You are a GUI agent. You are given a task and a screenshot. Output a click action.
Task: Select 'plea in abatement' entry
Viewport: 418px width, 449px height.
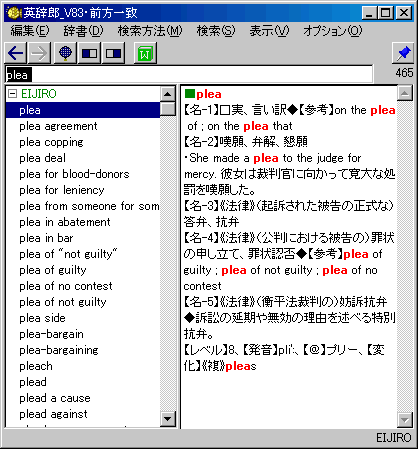click(65, 222)
